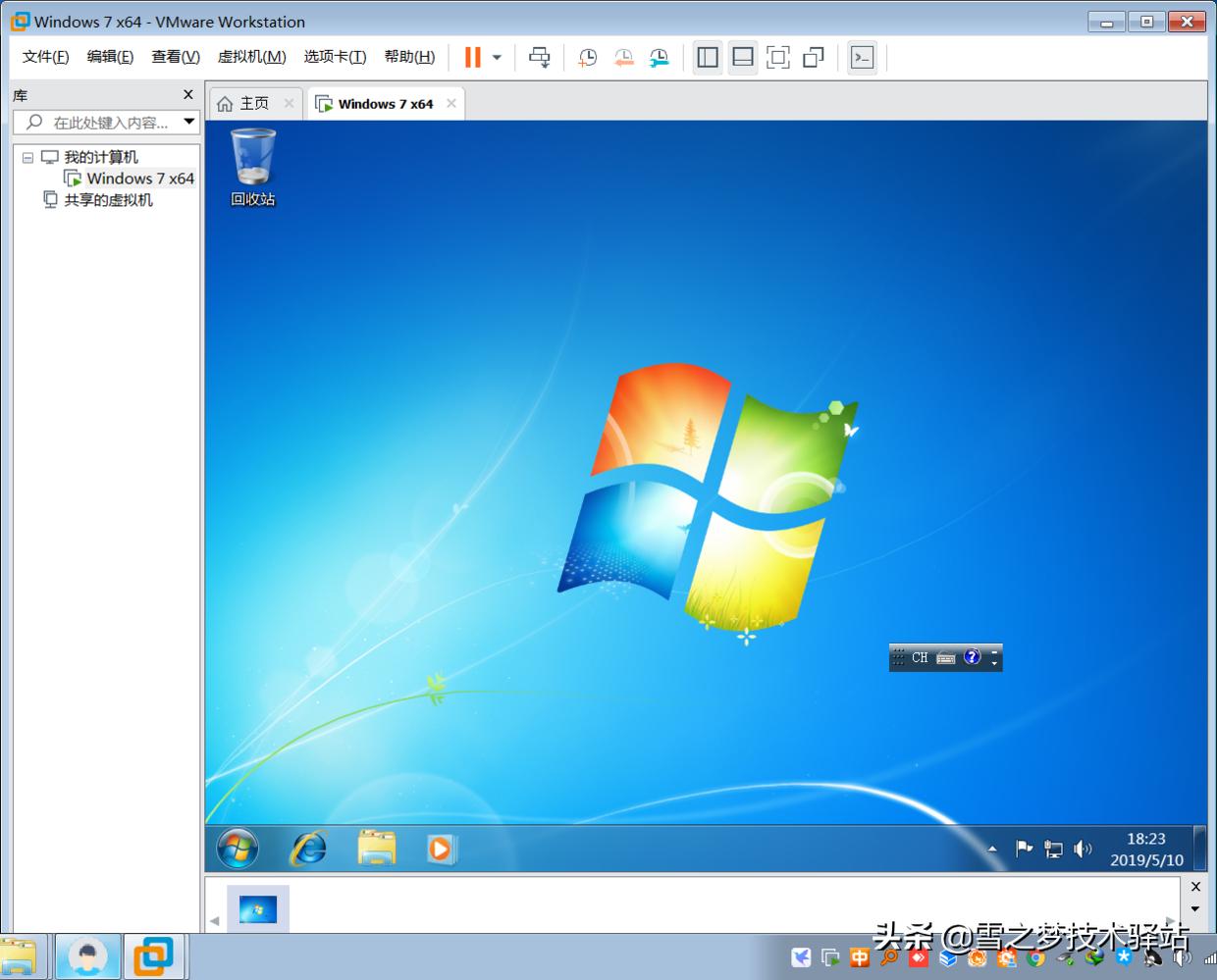Click the language bar help question mark

click(971, 657)
